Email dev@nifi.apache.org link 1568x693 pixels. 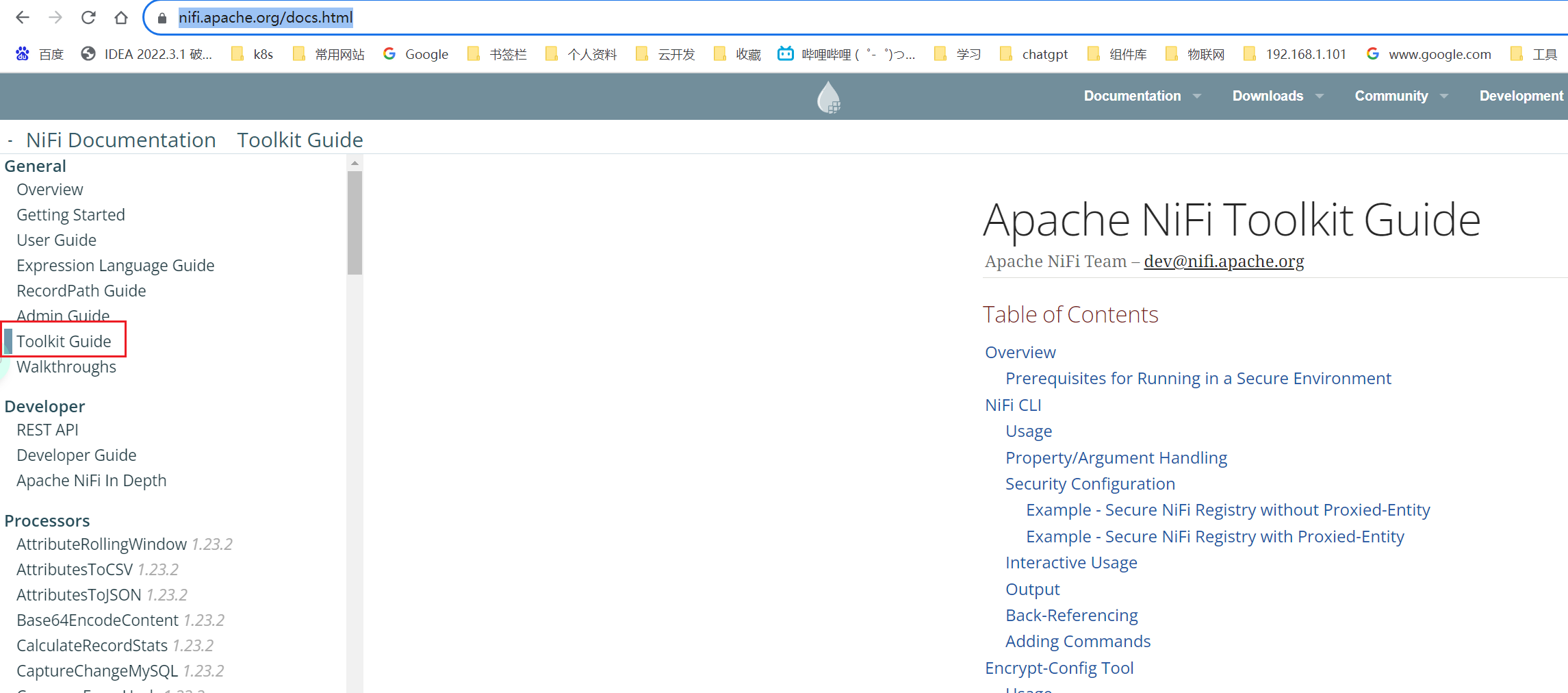coord(1224,262)
